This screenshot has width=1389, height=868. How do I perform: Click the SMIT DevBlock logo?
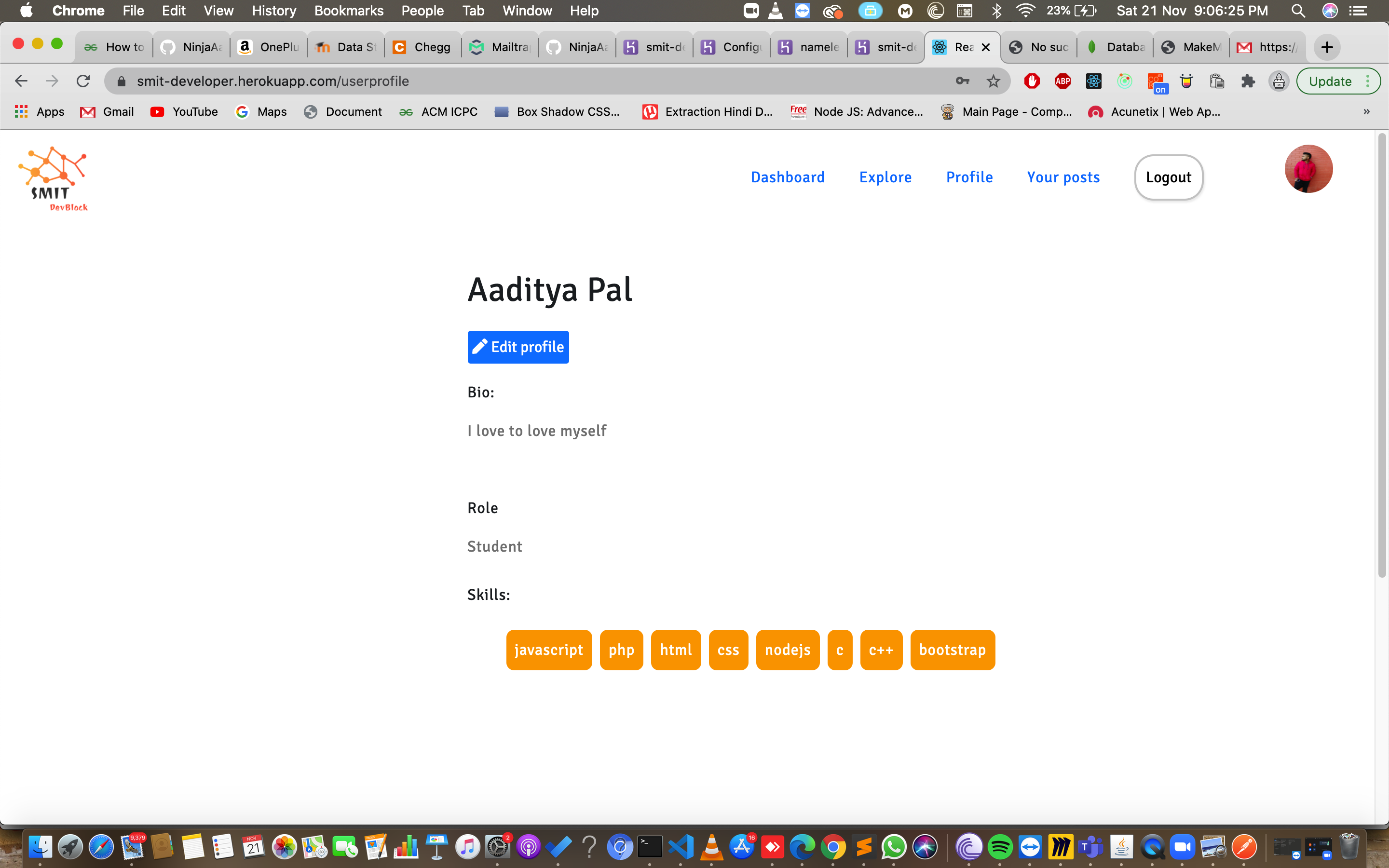tap(54, 178)
